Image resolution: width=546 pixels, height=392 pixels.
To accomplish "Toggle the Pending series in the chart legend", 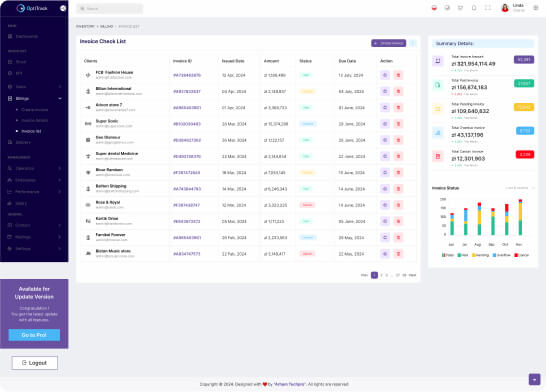I will (481, 255).
